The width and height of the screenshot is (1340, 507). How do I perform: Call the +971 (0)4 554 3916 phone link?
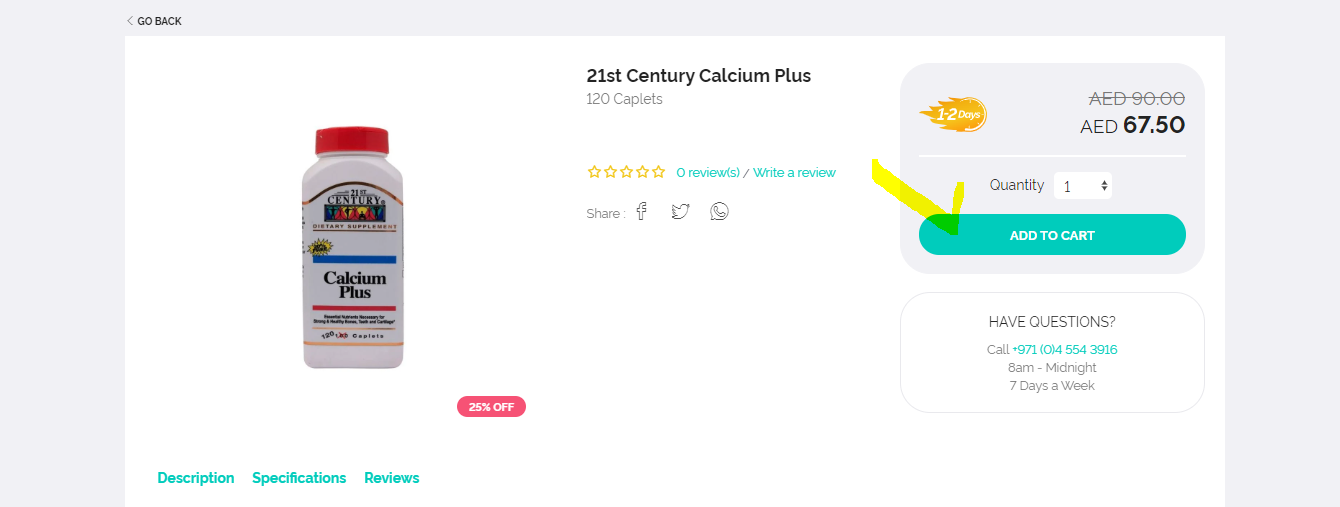1064,350
